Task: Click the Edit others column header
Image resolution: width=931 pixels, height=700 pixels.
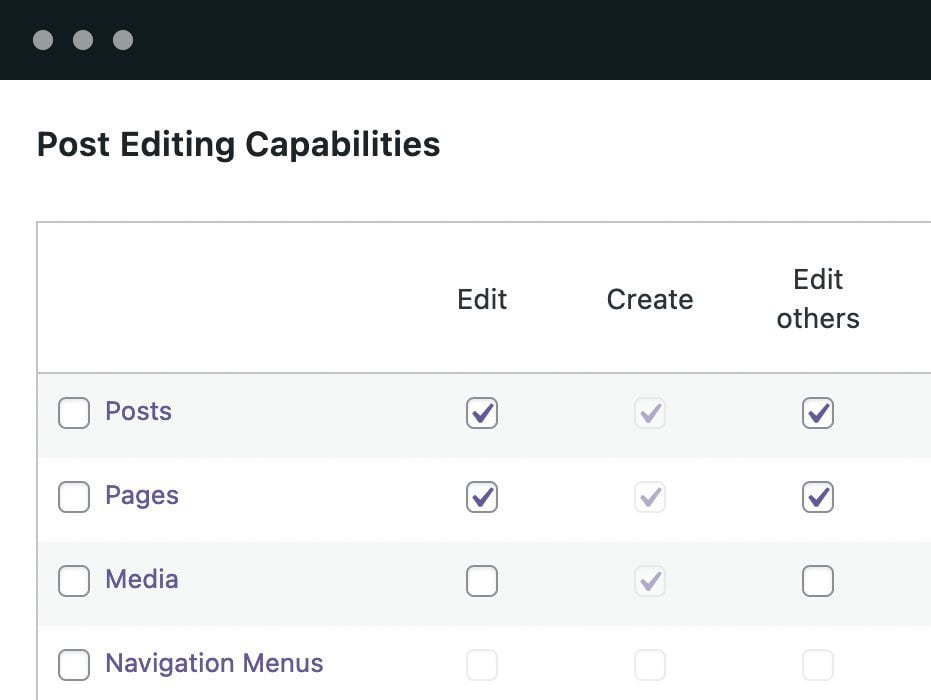Action: [818, 299]
